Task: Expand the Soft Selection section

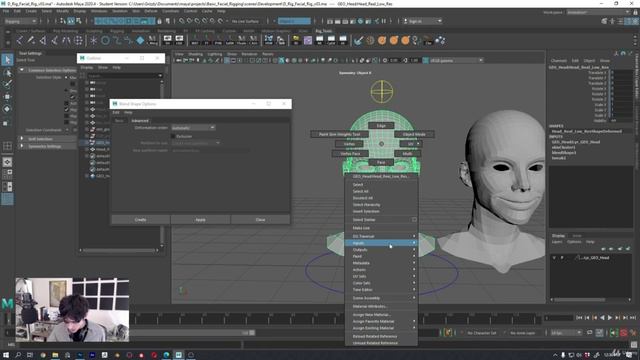Action: point(22,139)
